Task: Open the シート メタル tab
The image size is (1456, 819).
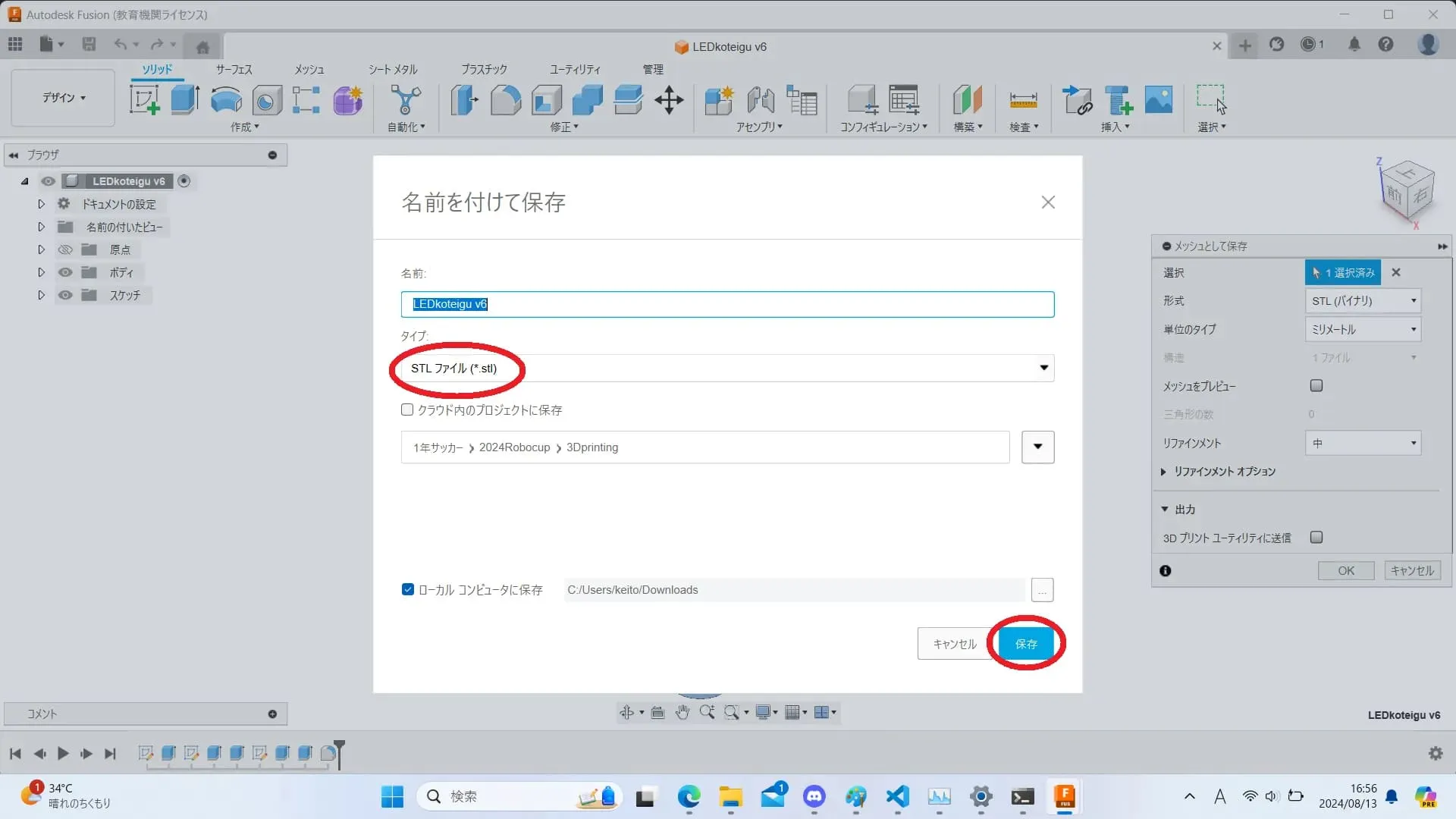Action: tap(393, 69)
